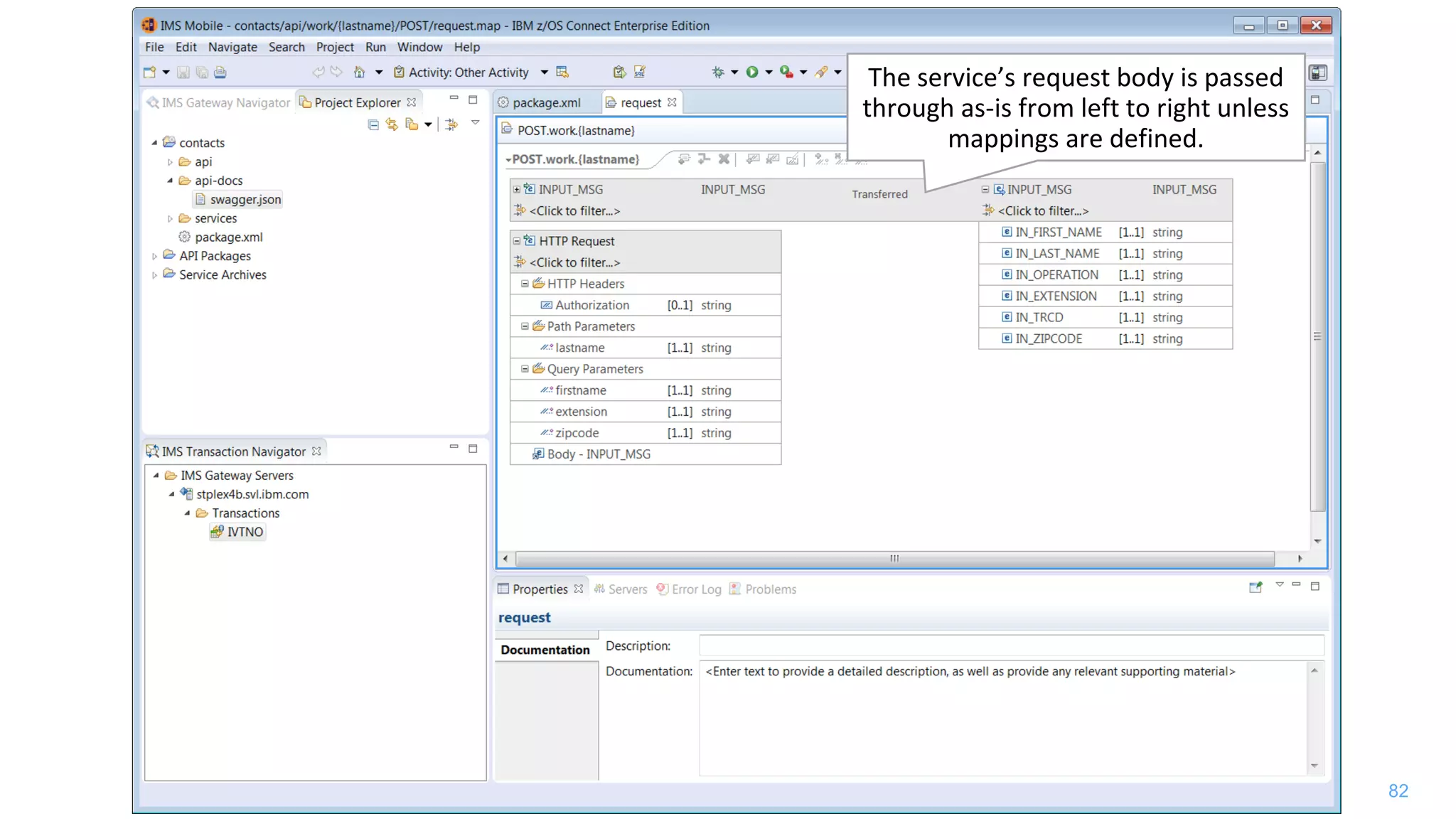
Task: Click the filter icon in Project Explorer toolbar
Action: [451, 124]
